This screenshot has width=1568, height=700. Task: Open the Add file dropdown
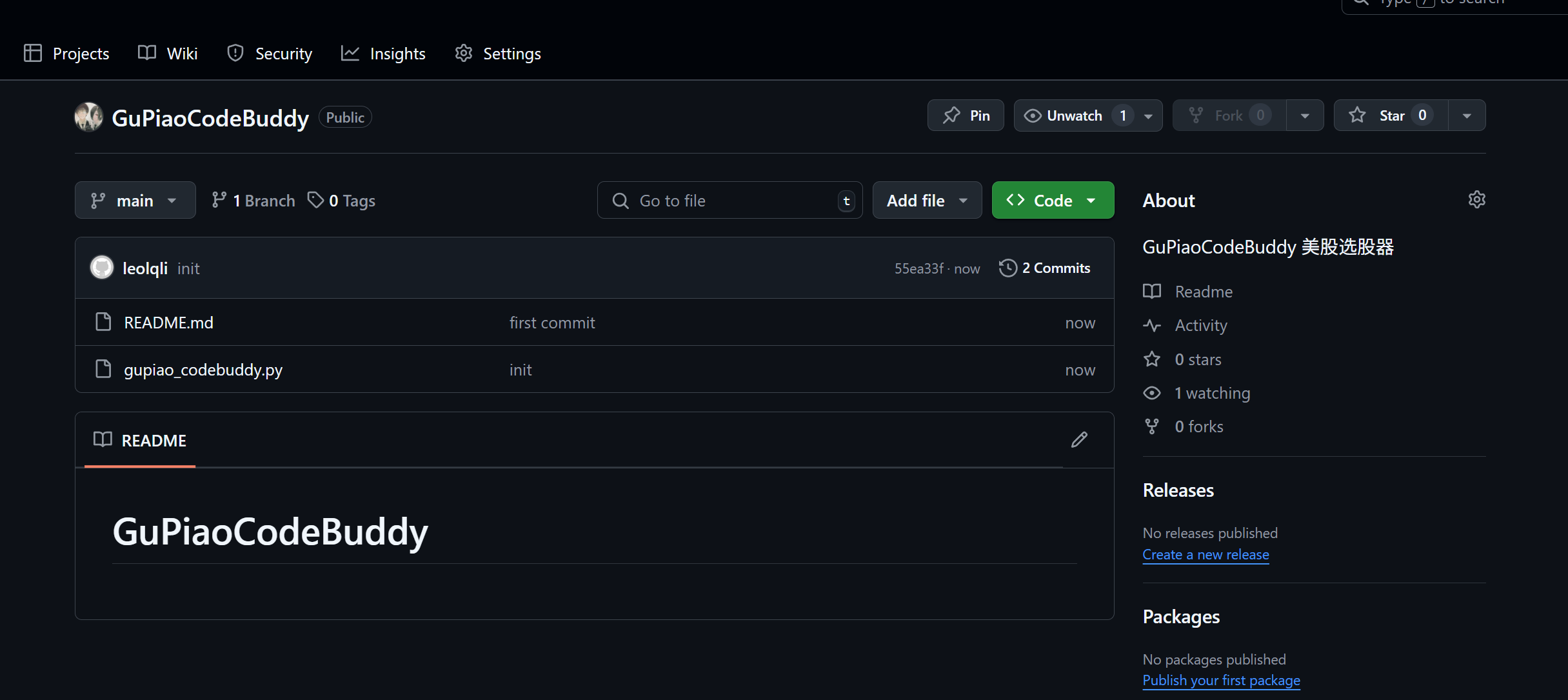(x=926, y=201)
